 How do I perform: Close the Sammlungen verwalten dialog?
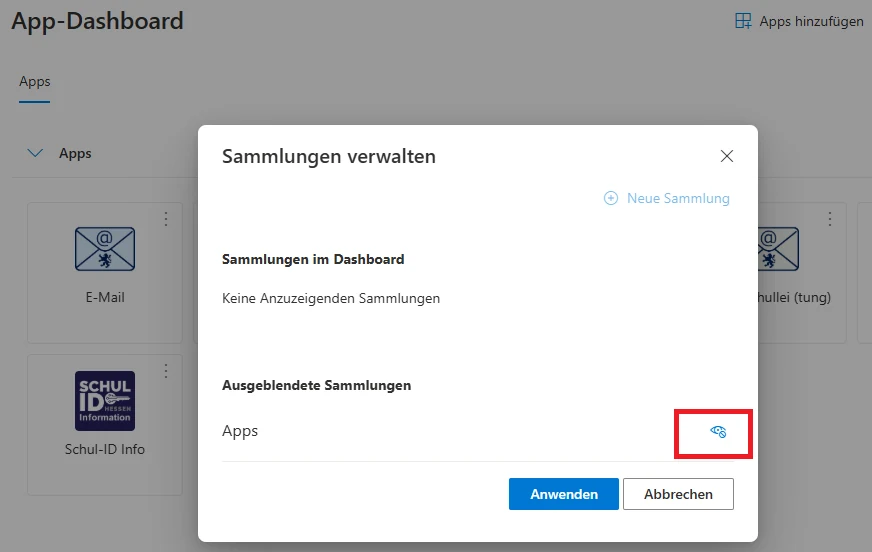coord(726,156)
